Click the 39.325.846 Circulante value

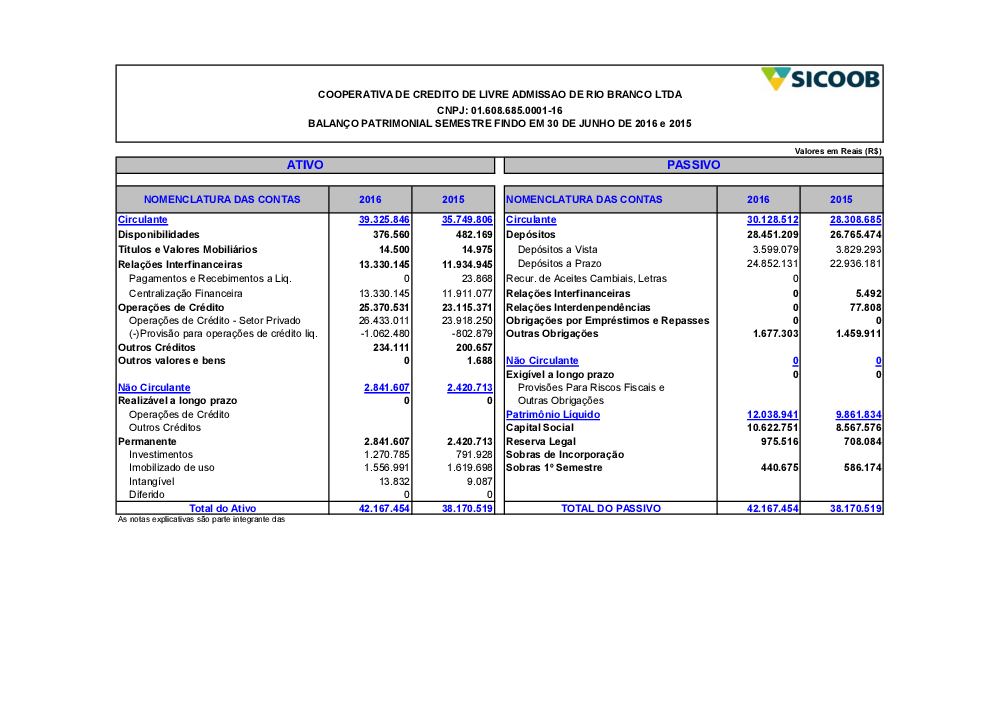(384, 220)
